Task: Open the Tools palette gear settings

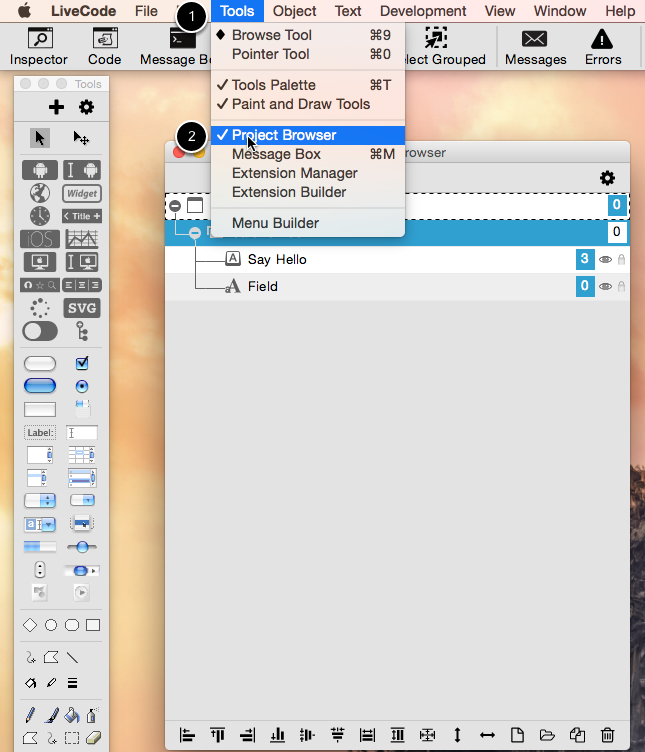Action: click(x=86, y=107)
